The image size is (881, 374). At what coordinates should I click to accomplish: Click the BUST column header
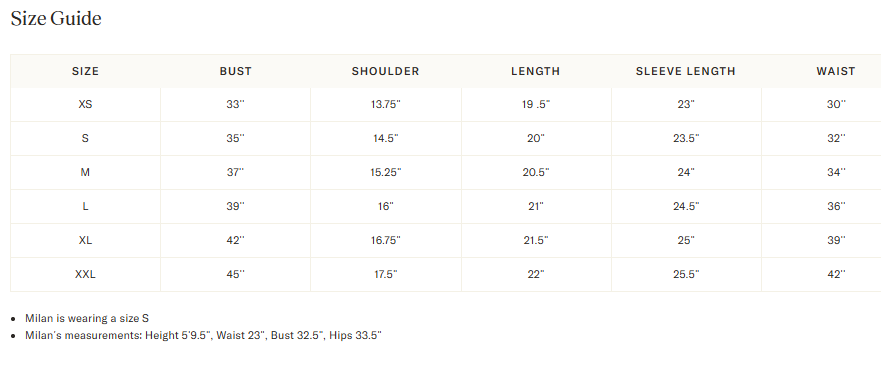235,71
